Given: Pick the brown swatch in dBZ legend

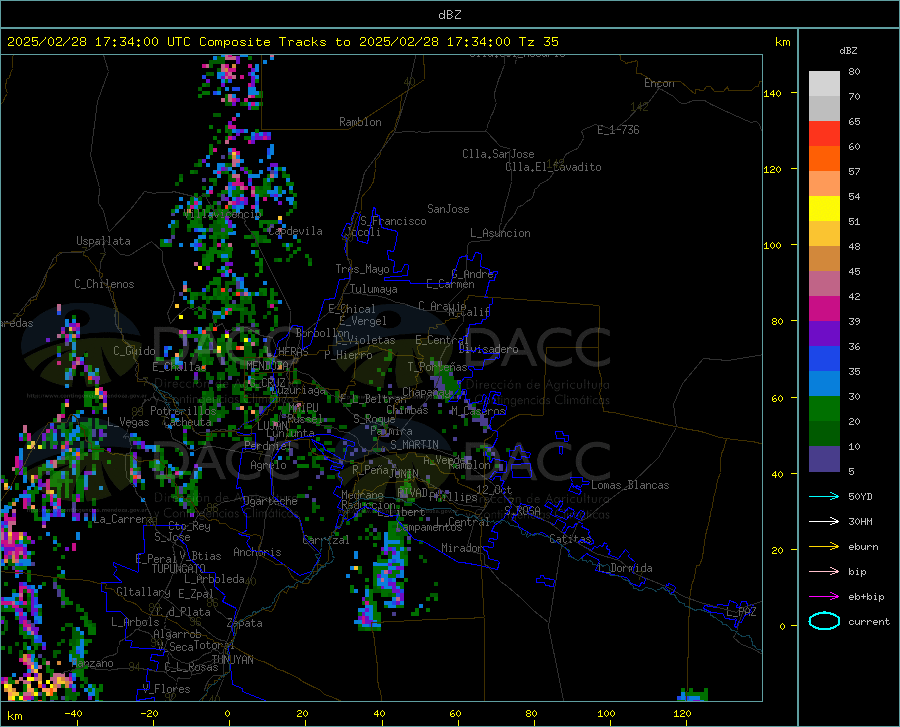Looking at the screenshot, I should (x=824, y=259).
